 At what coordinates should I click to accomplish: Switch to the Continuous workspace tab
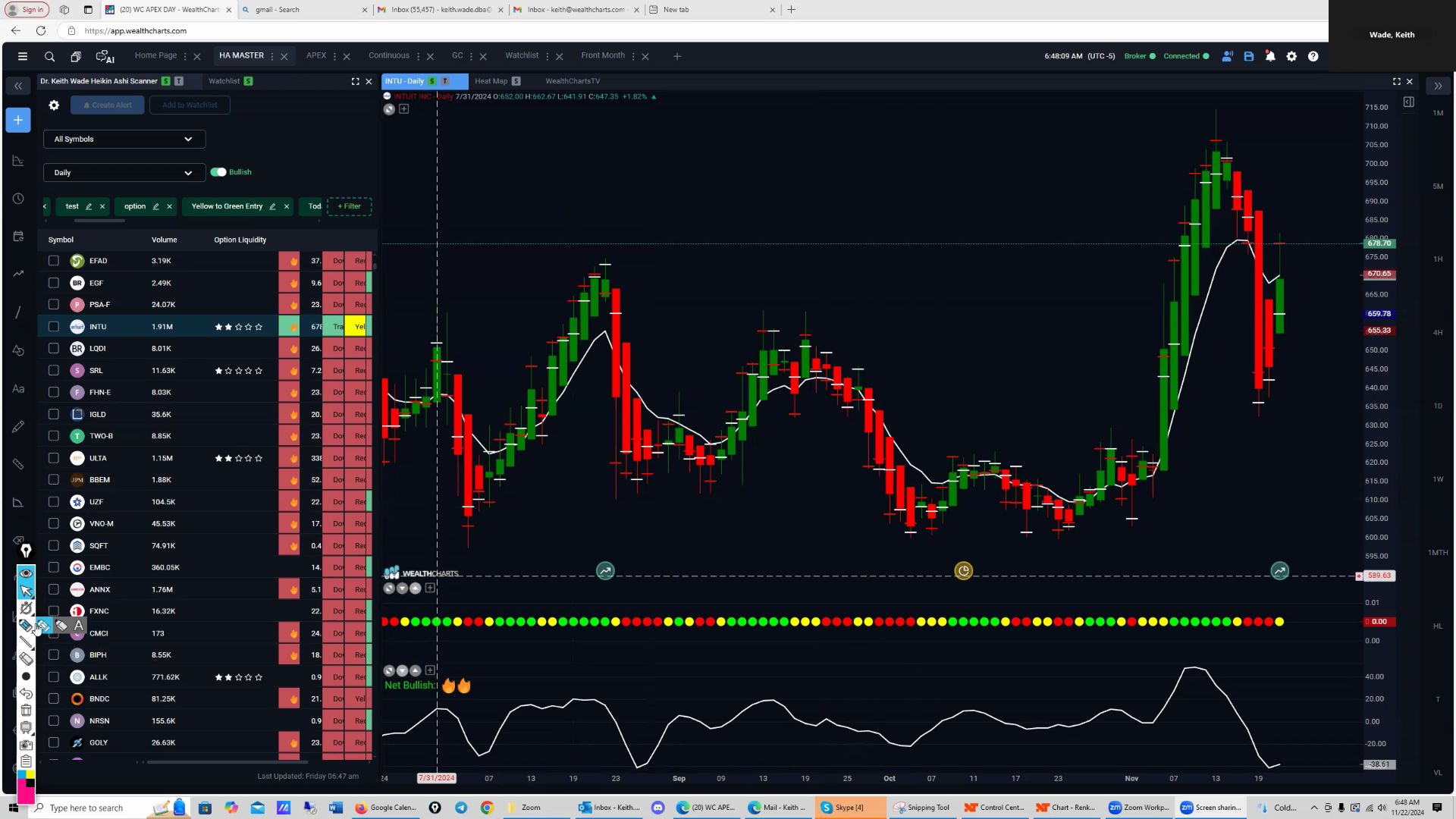pos(389,55)
